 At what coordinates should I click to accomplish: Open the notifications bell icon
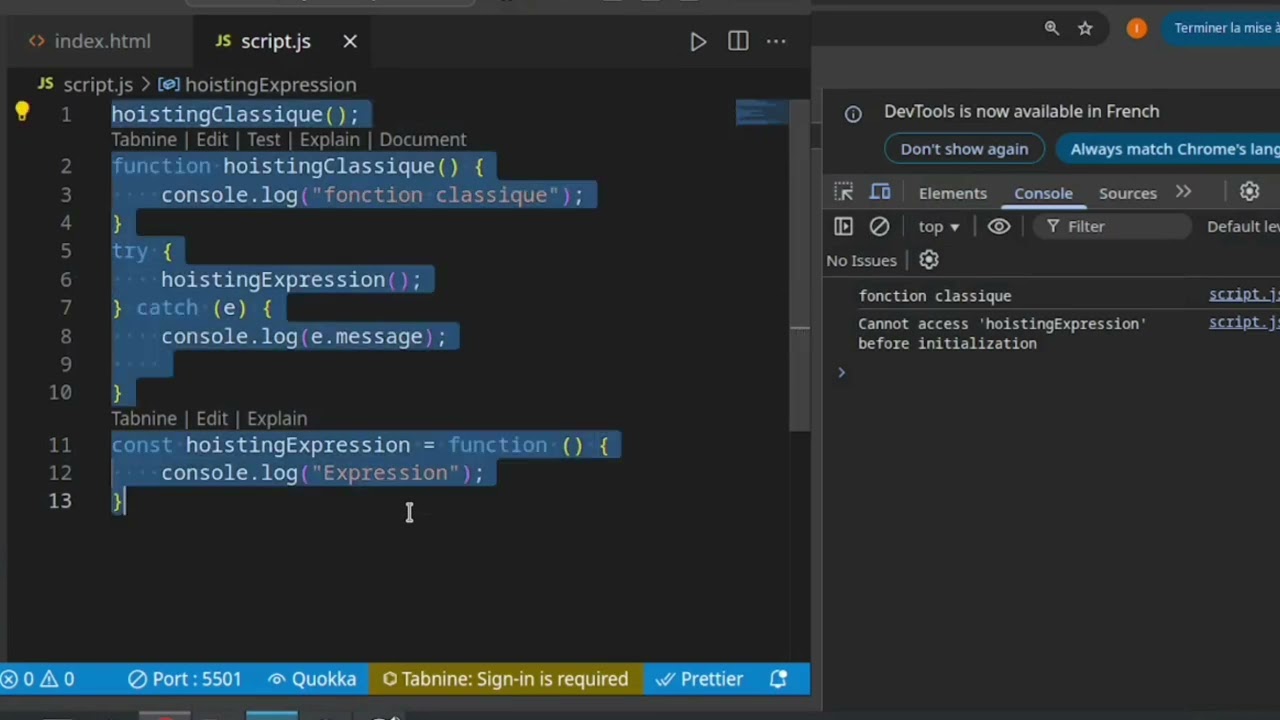[x=778, y=679]
